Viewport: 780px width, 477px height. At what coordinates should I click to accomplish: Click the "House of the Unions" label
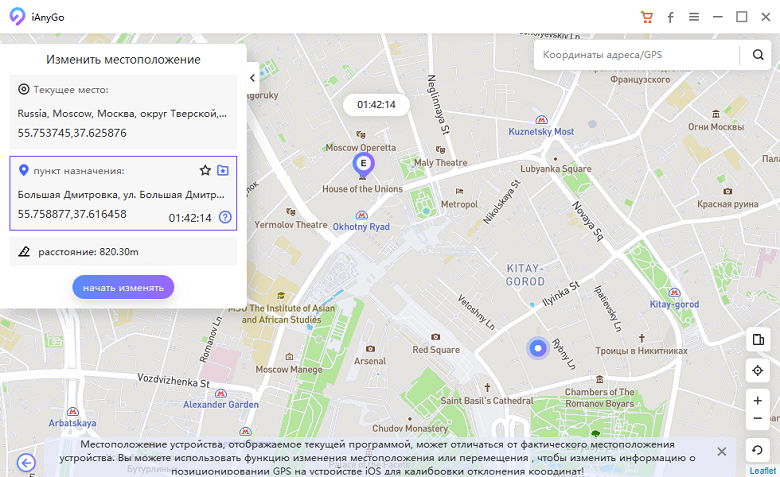coord(362,189)
